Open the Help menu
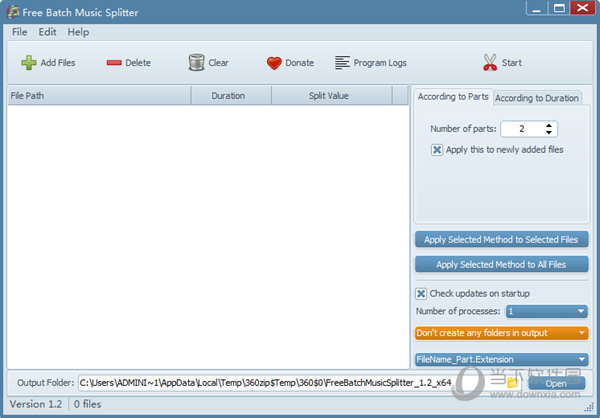The width and height of the screenshot is (600, 418). tap(78, 32)
